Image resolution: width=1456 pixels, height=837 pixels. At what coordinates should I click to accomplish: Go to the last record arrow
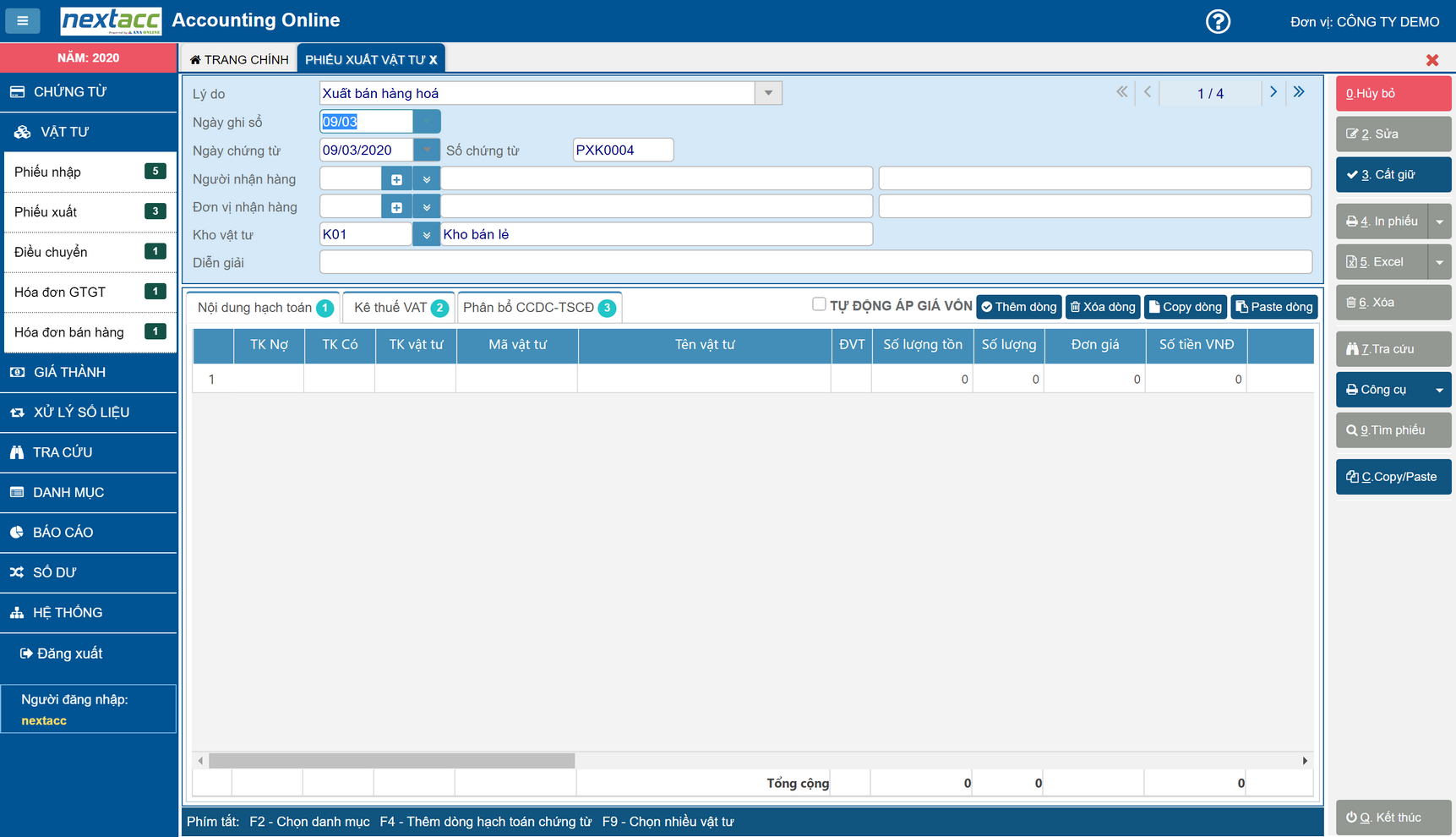click(x=1299, y=92)
